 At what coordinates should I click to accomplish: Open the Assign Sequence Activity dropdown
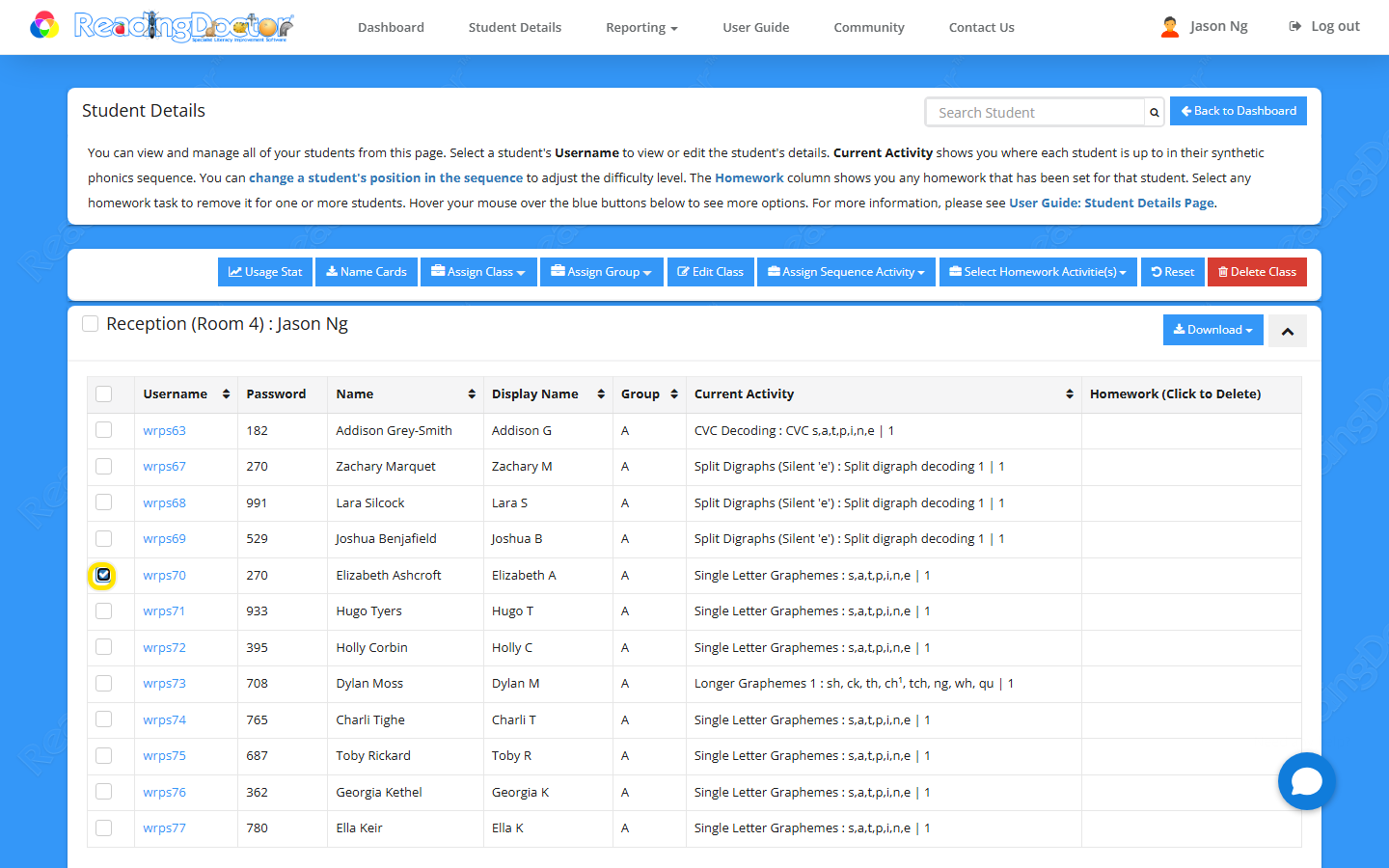tap(846, 272)
